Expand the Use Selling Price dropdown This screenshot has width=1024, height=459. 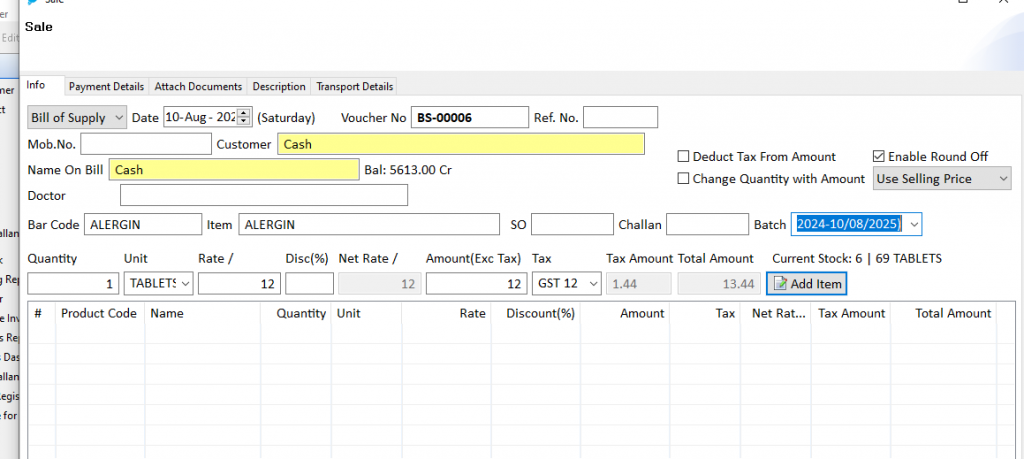pyautogui.click(x=942, y=179)
